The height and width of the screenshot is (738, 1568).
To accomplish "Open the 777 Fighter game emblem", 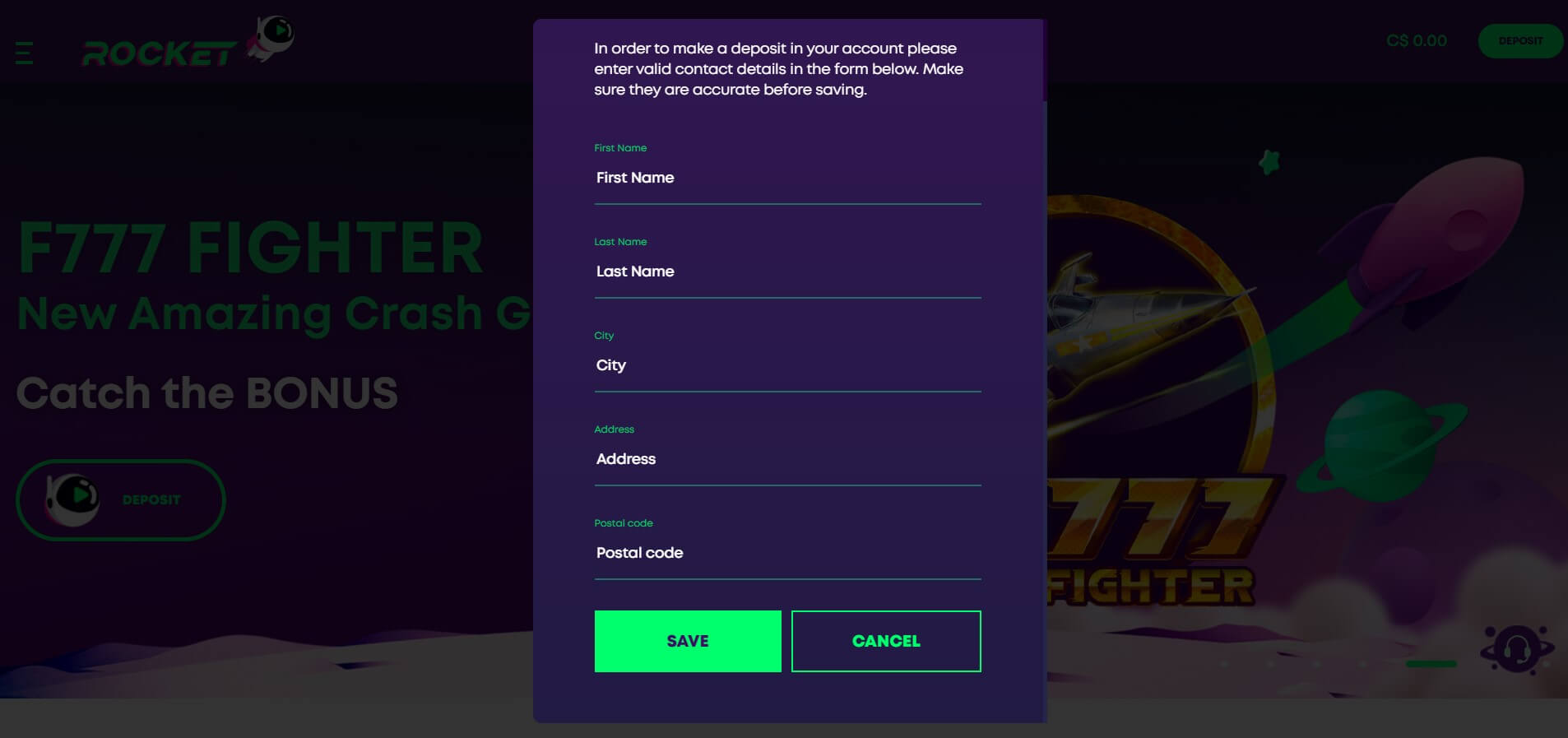I will coord(1156,403).
